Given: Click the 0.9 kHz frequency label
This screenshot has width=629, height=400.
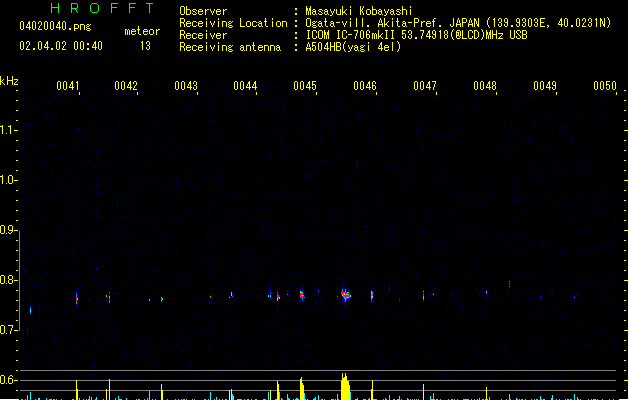Looking at the screenshot, I should pyautogui.click(x=8, y=230).
